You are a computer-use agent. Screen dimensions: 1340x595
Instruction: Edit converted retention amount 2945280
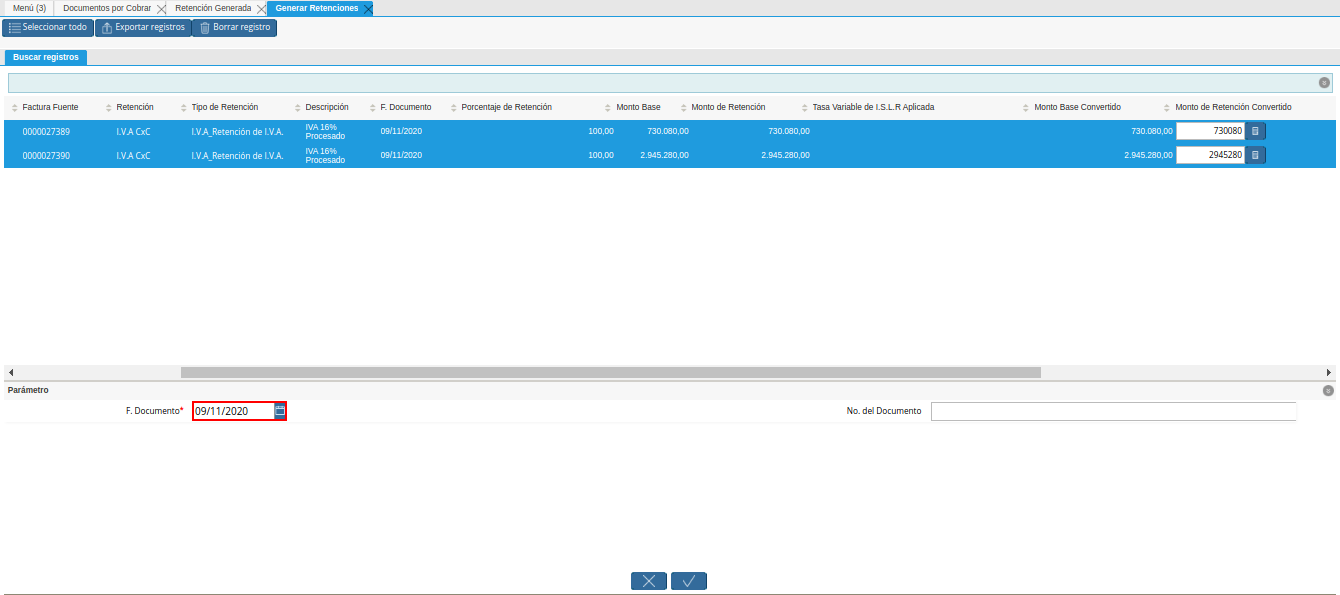pyautogui.click(x=1210, y=155)
